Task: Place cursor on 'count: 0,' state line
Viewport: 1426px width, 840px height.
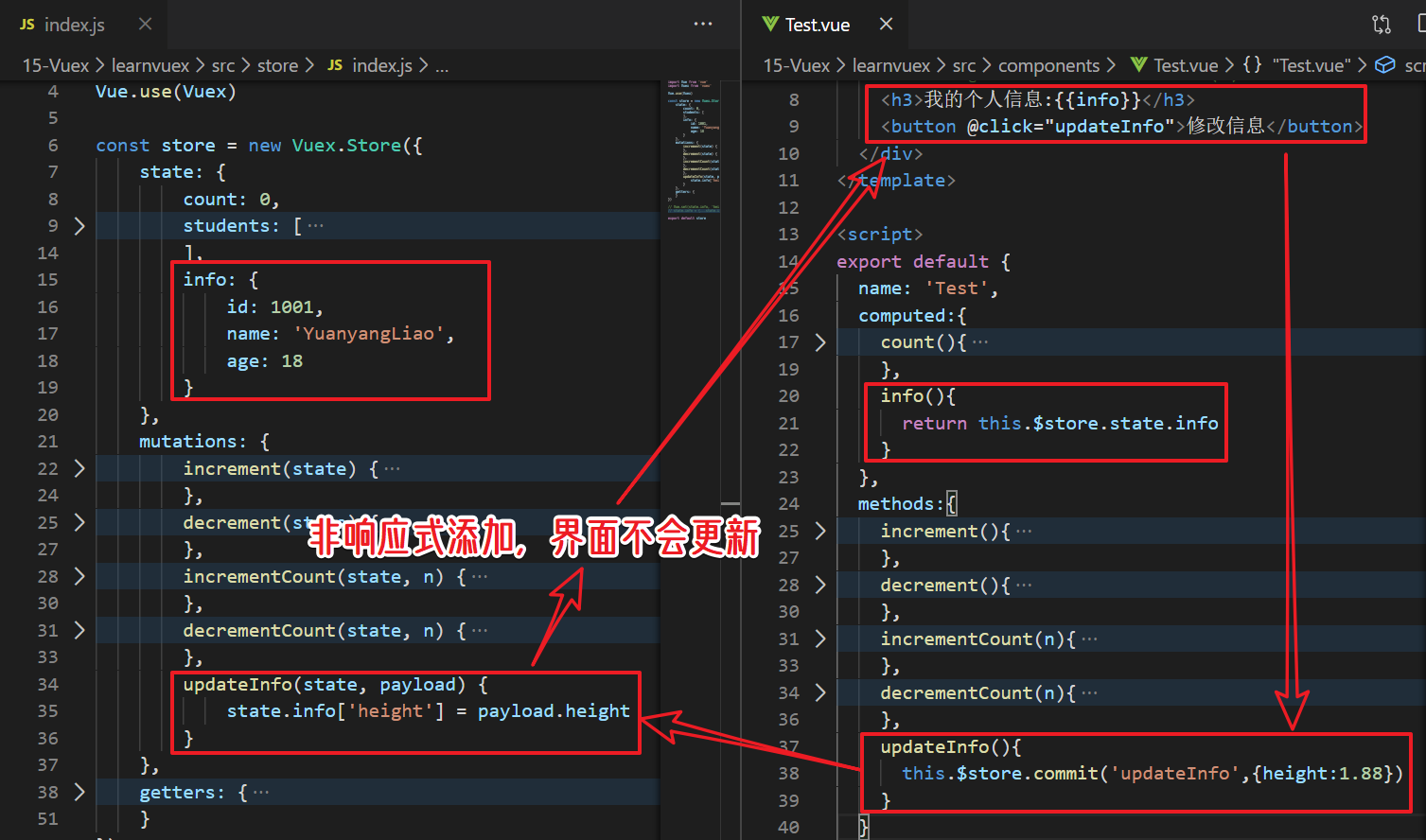Action: coord(232,200)
